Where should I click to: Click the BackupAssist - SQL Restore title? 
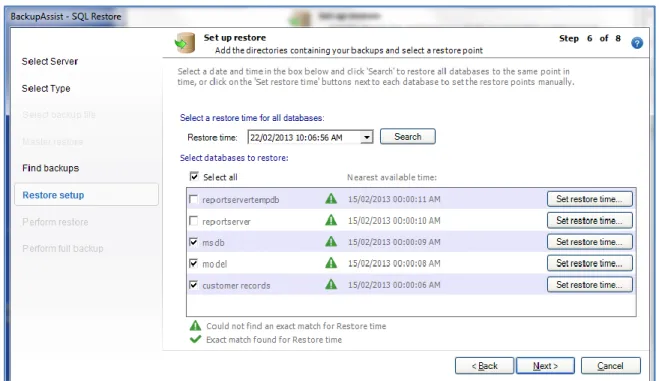coord(66,16)
